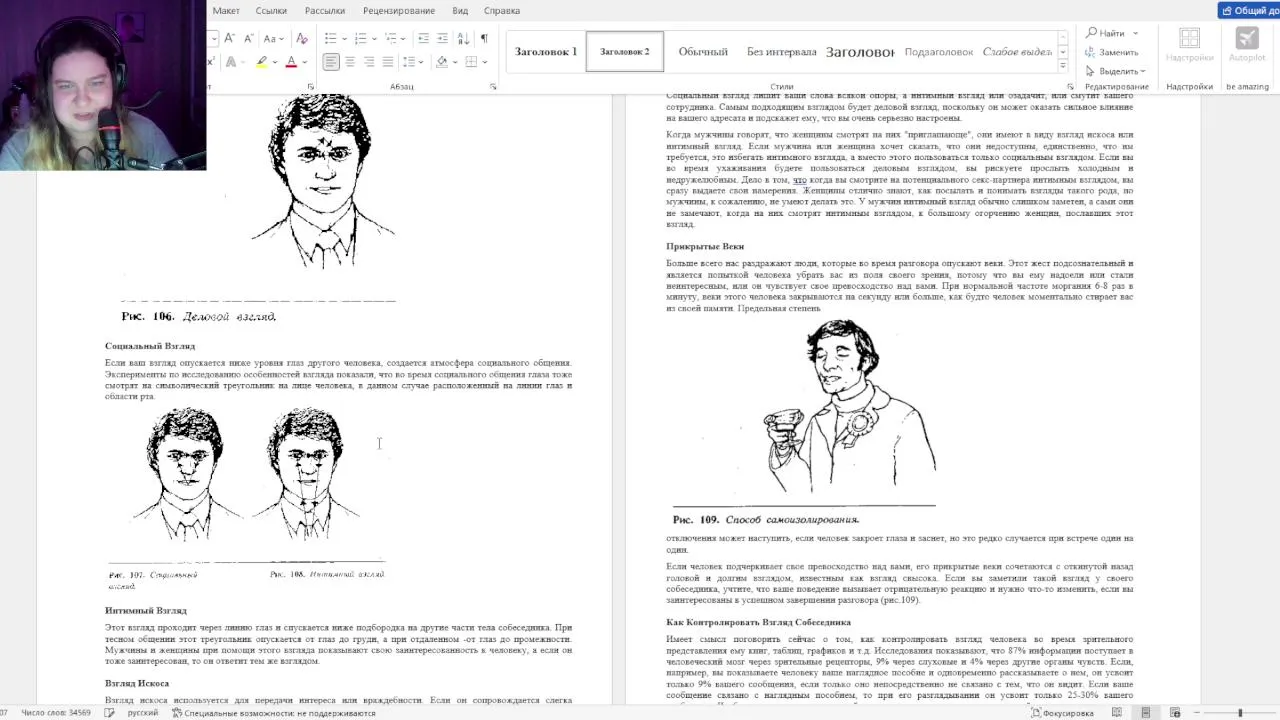Open the Шрифт group dialog launcher
1280x720 pixels.
coord(310,87)
